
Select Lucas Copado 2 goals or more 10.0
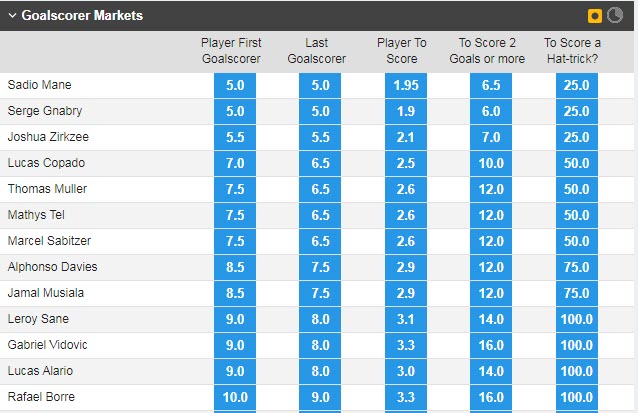[492, 163]
